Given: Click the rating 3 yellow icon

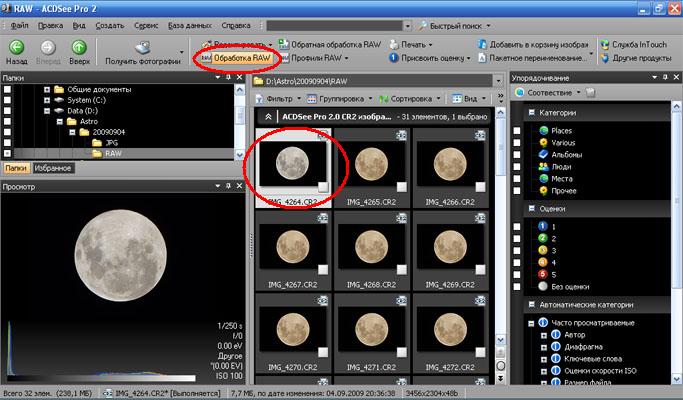Looking at the screenshot, I should pos(542,251).
